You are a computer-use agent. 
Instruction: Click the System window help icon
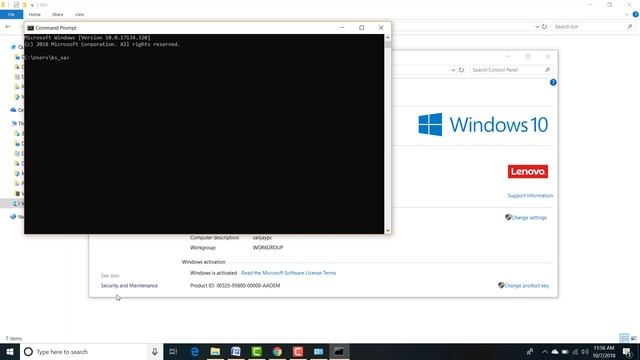(553, 82)
